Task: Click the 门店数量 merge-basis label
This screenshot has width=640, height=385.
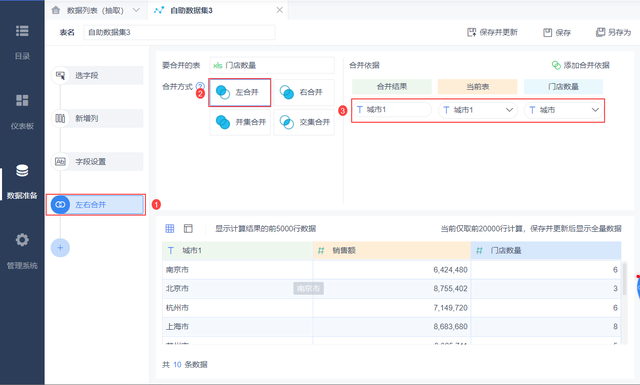Action: (x=563, y=87)
